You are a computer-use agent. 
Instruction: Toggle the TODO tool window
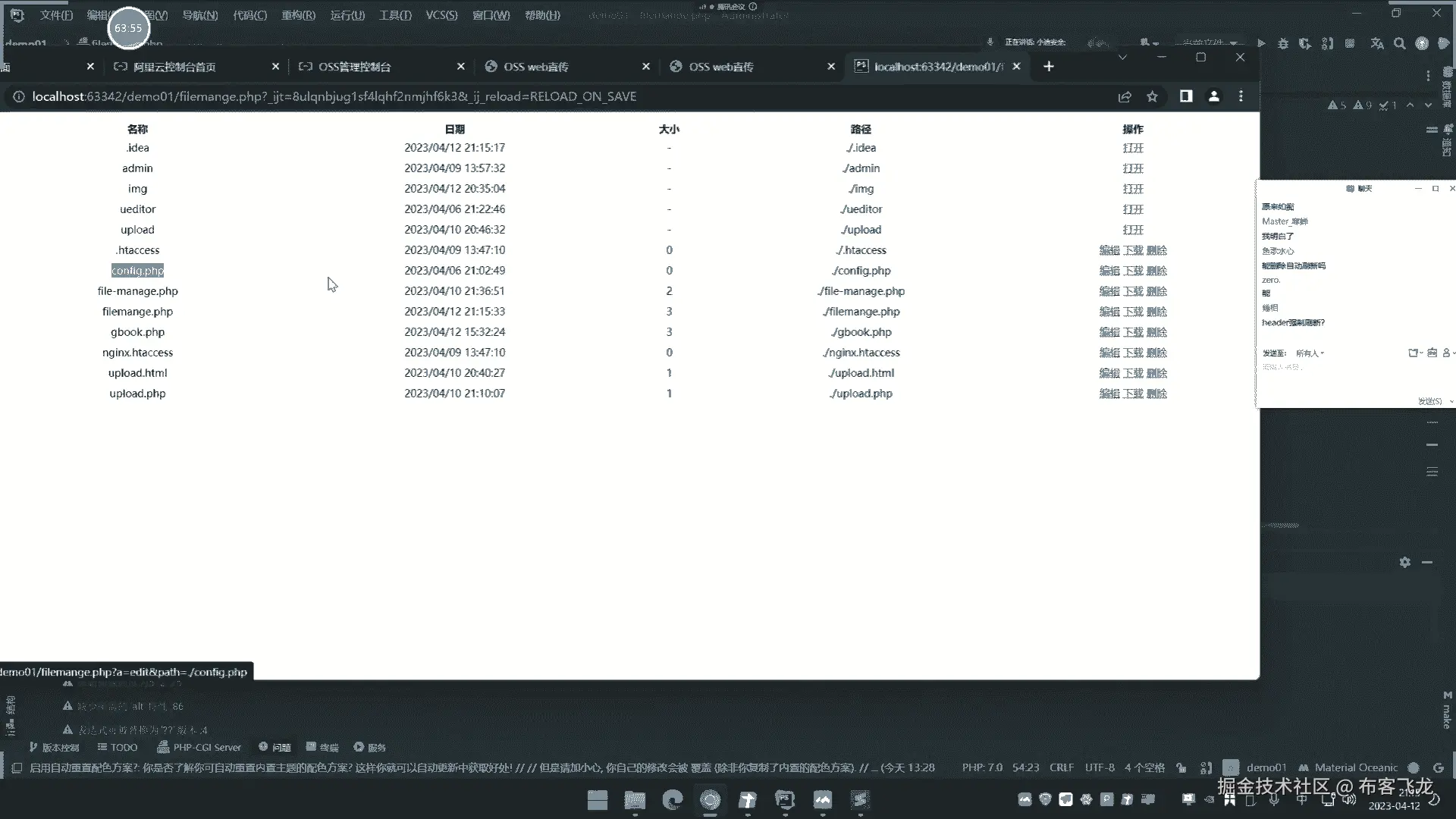pos(118,747)
